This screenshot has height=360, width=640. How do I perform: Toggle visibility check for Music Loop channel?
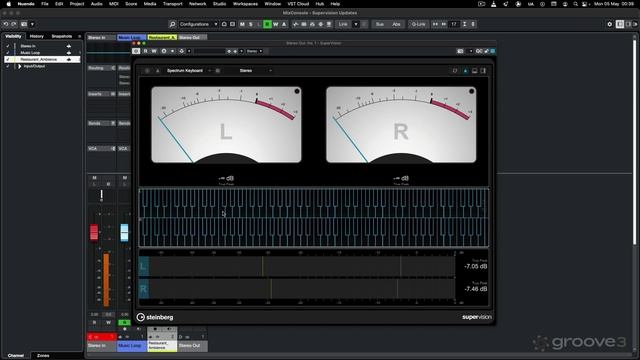pos(7,53)
